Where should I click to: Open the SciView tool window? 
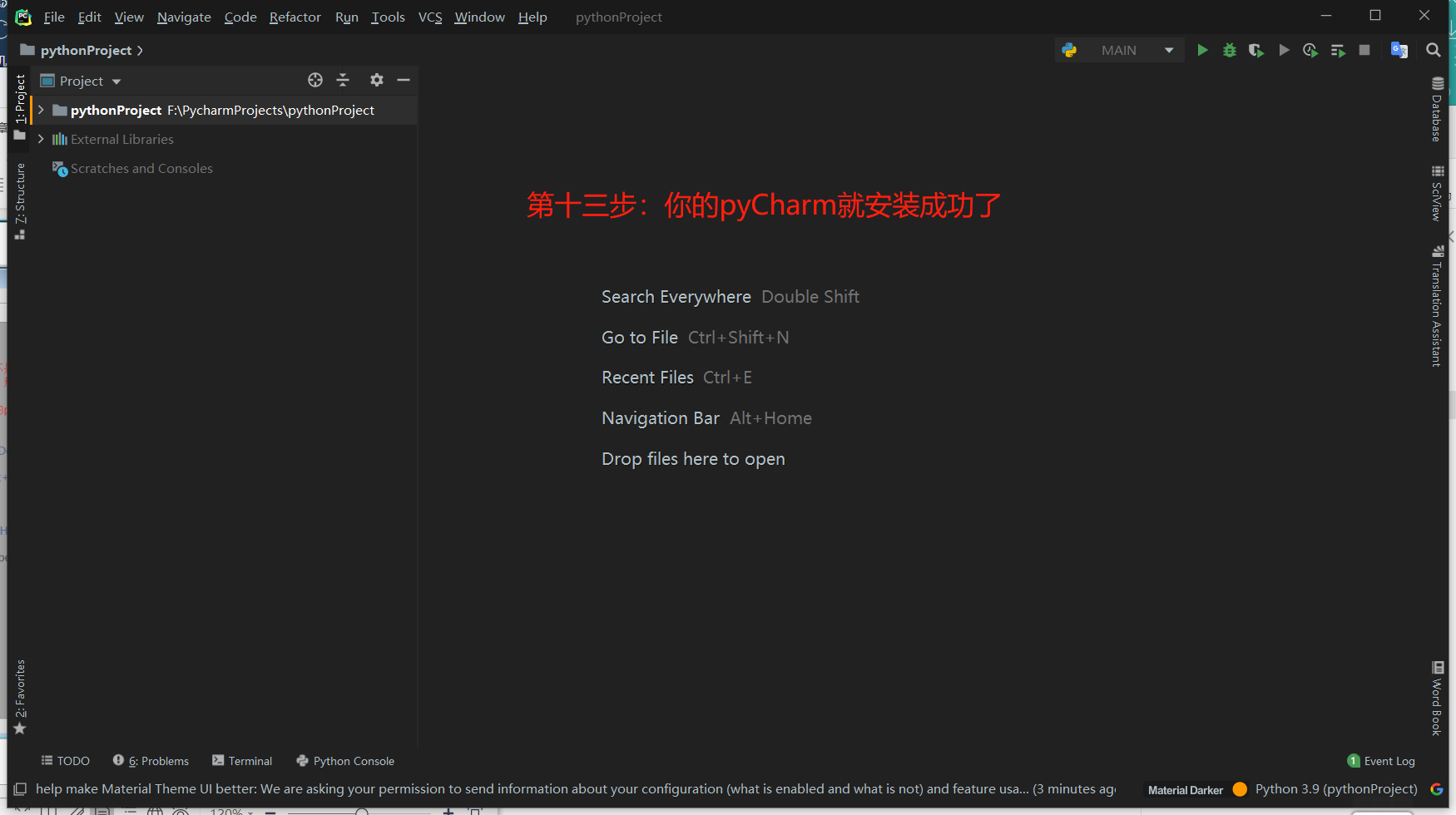click(x=1437, y=193)
